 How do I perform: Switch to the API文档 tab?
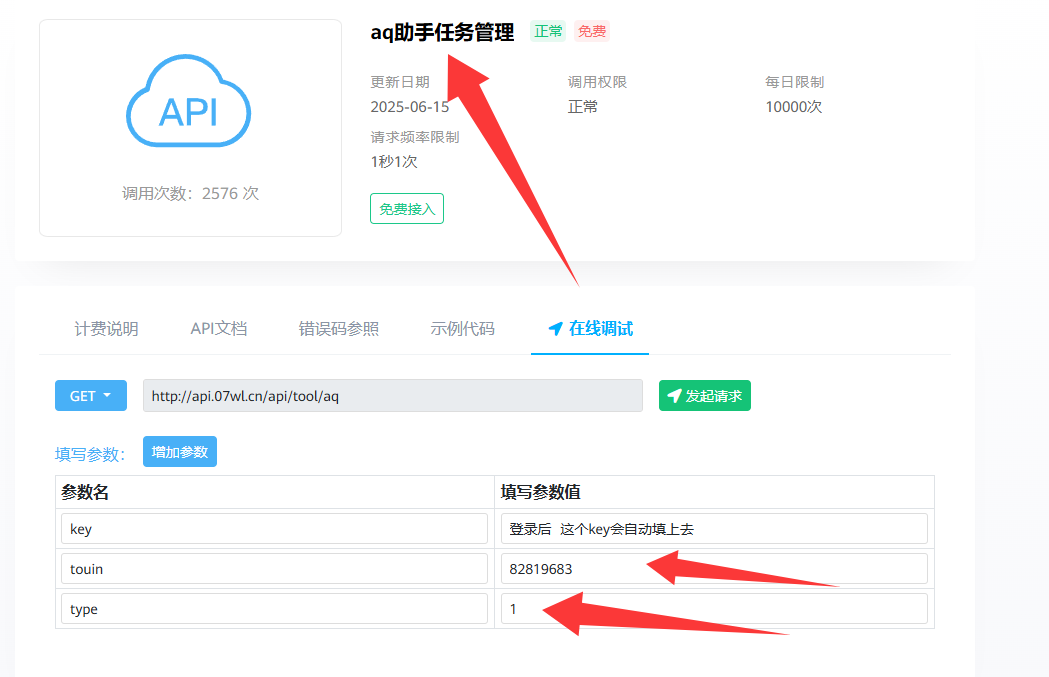[218, 328]
